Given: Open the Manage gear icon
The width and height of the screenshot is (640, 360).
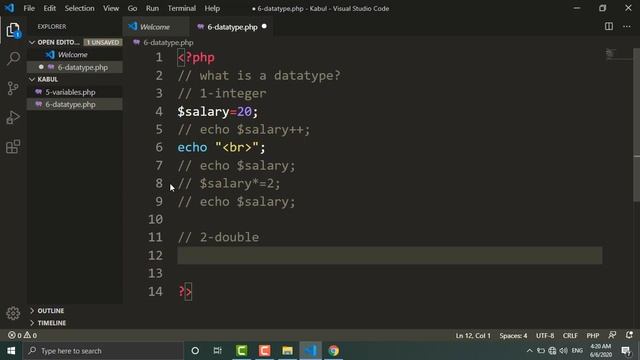Looking at the screenshot, I should [x=13, y=313].
